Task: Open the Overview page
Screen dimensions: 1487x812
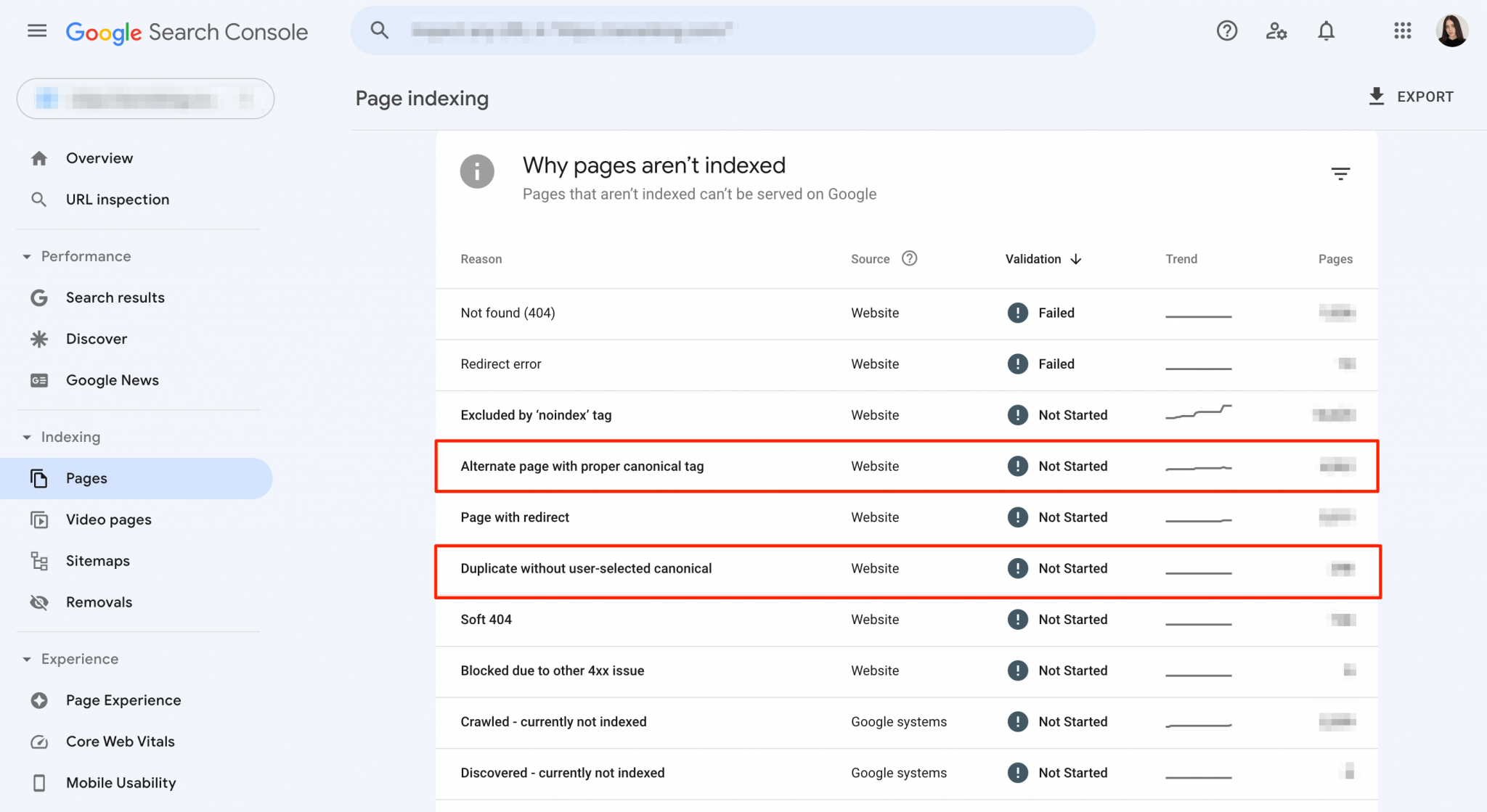Action: tap(99, 157)
